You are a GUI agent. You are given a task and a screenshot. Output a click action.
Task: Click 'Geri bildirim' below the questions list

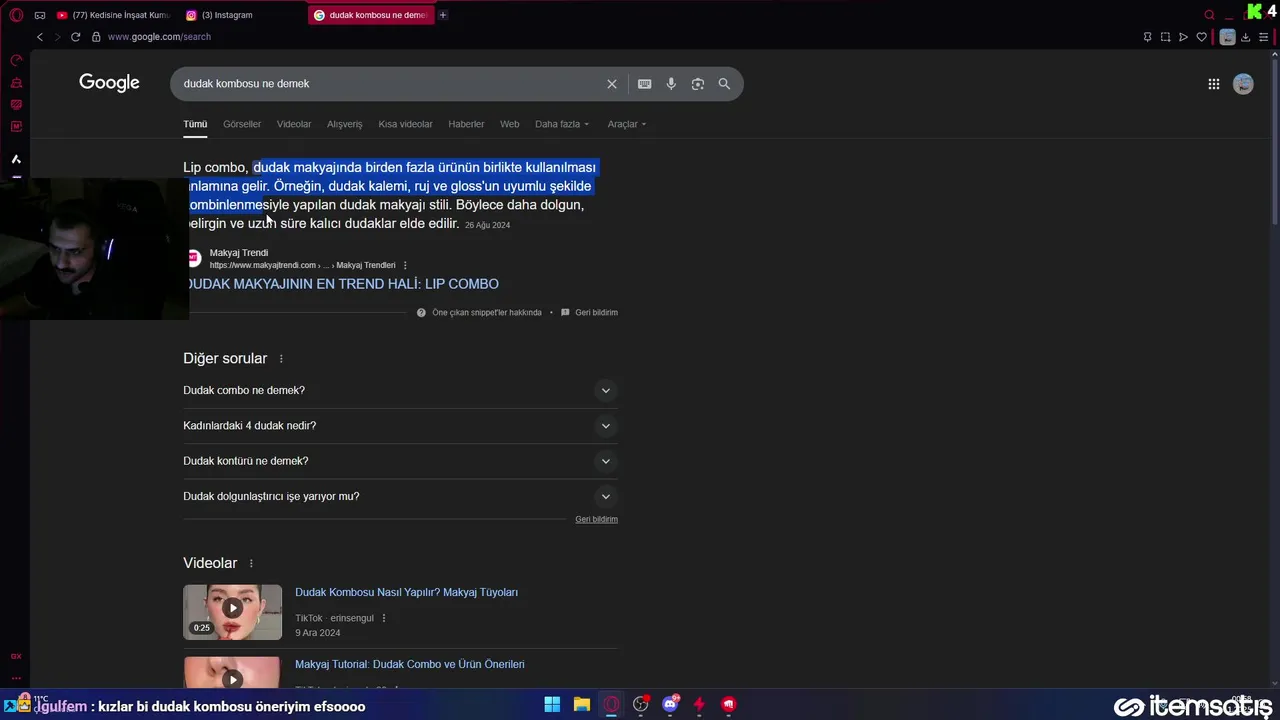pyautogui.click(x=596, y=520)
